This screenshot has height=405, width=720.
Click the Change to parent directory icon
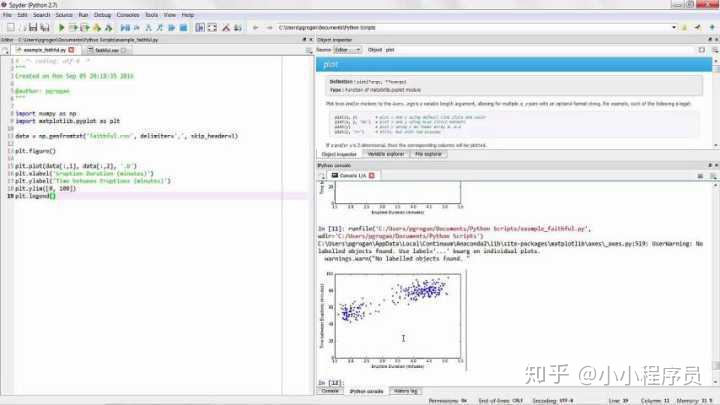point(712,28)
